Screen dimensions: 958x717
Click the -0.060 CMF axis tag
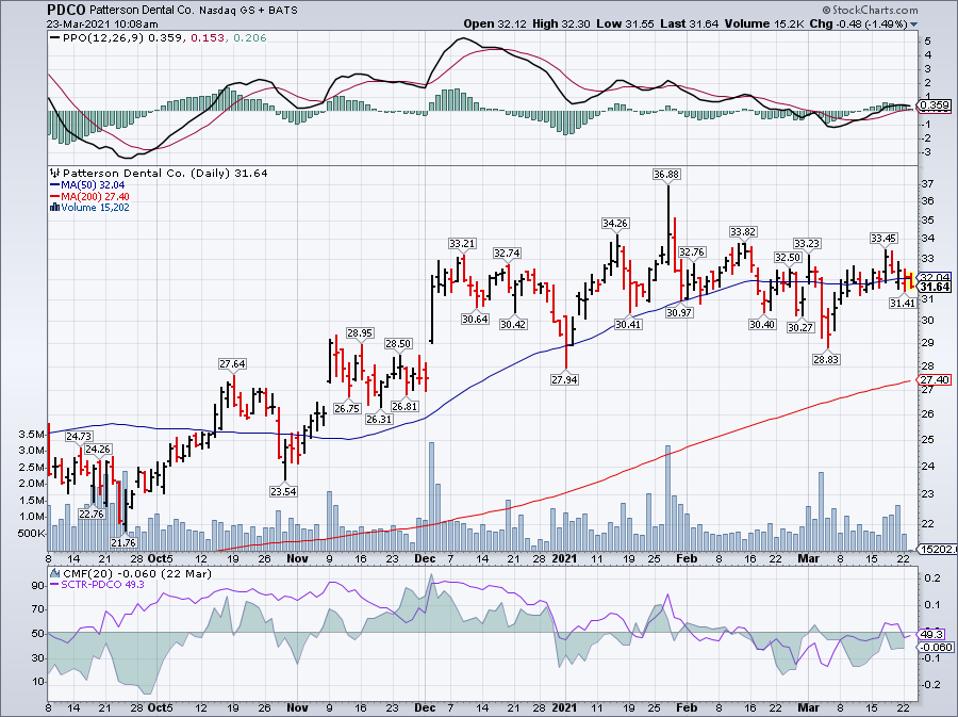935,647
